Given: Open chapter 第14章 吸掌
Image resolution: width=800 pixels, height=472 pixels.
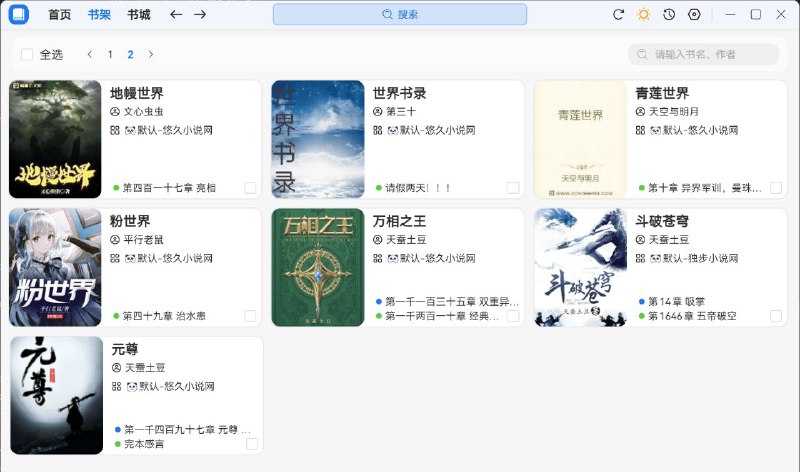Looking at the screenshot, I should (676, 302).
